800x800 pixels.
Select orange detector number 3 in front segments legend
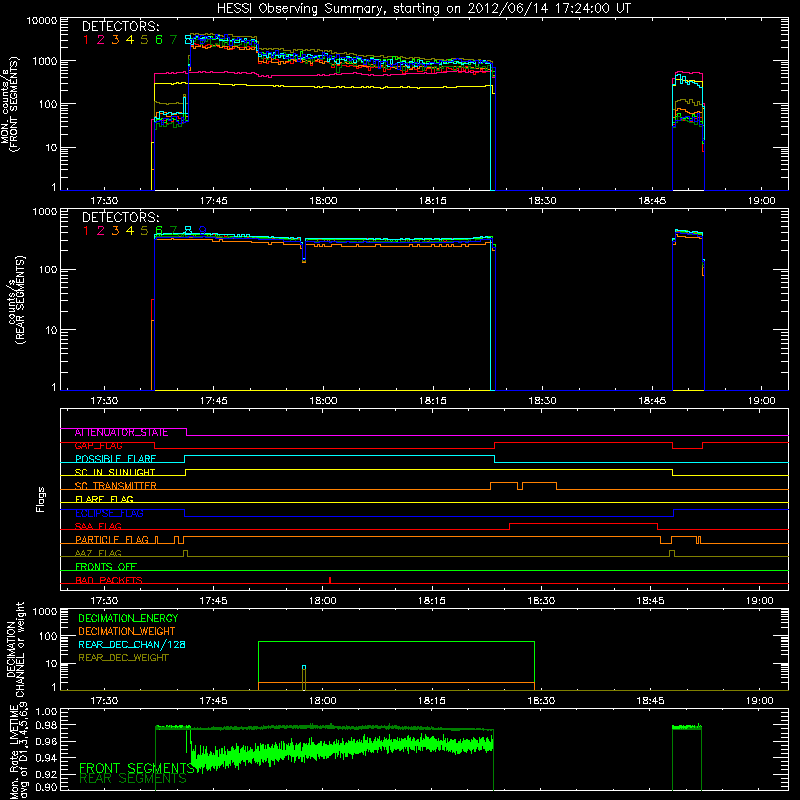[x=115, y=40]
